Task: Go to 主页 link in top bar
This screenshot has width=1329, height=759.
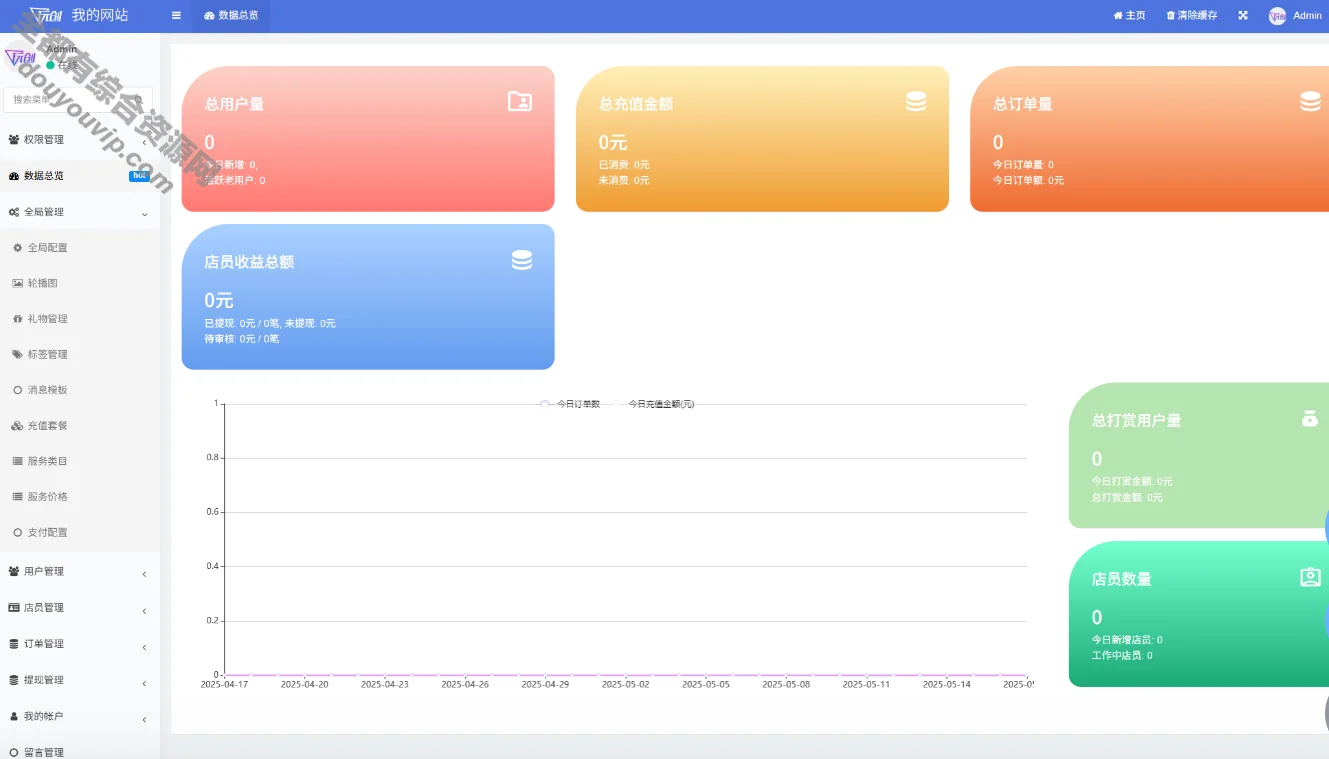Action: (x=1129, y=16)
